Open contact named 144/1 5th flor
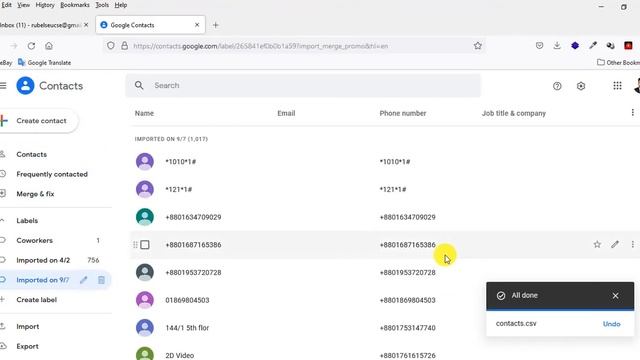 pyautogui.click(x=187, y=328)
